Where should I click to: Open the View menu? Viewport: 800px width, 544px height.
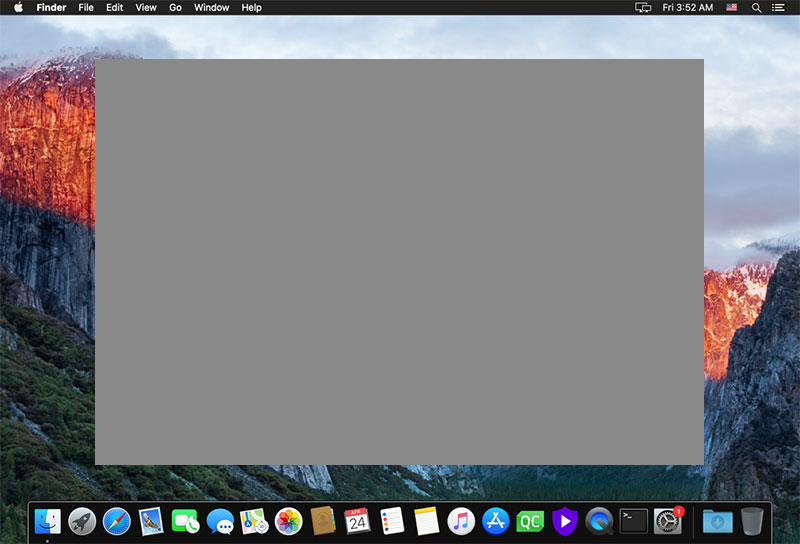click(146, 7)
